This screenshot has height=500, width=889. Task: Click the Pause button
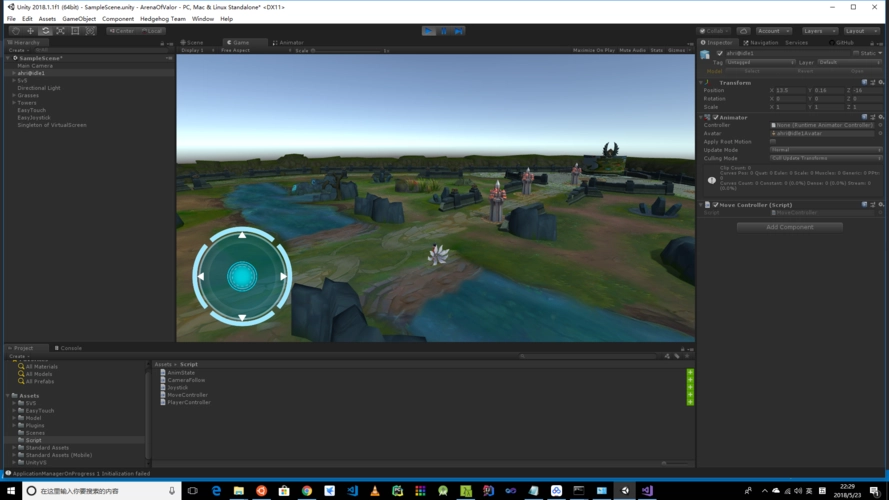point(444,31)
